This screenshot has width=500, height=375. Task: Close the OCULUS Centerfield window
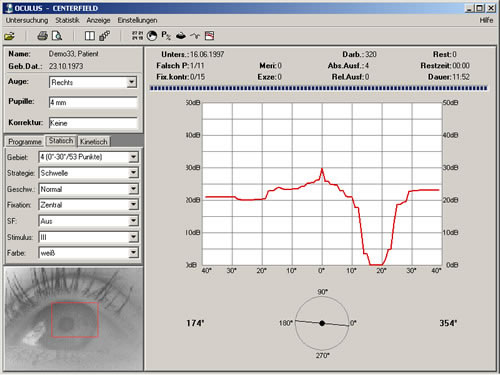pyautogui.click(x=491, y=8)
